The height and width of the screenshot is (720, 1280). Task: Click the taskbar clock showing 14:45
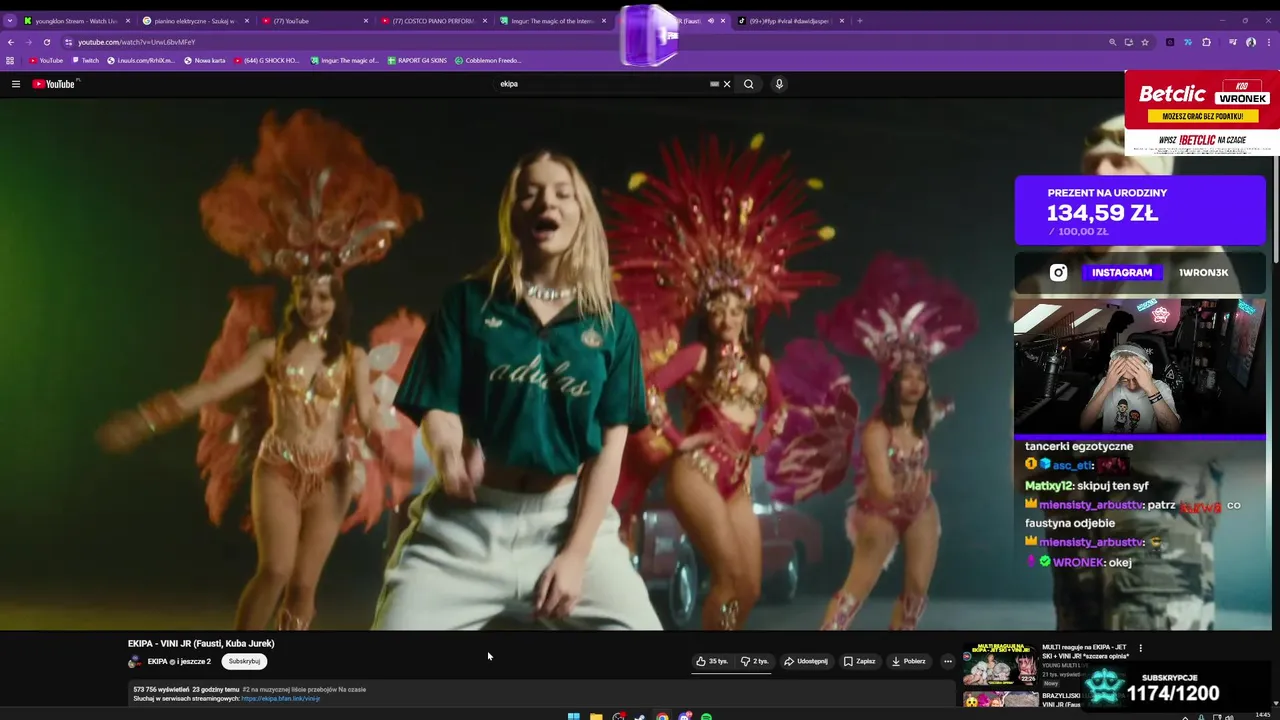(1262, 715)
